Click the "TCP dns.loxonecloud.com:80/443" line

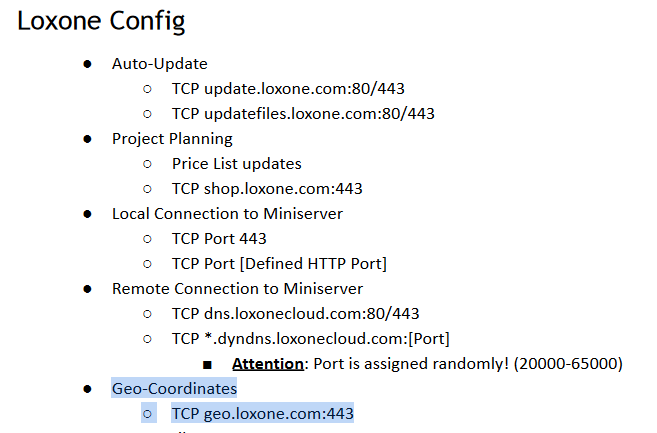coord(295,314)
